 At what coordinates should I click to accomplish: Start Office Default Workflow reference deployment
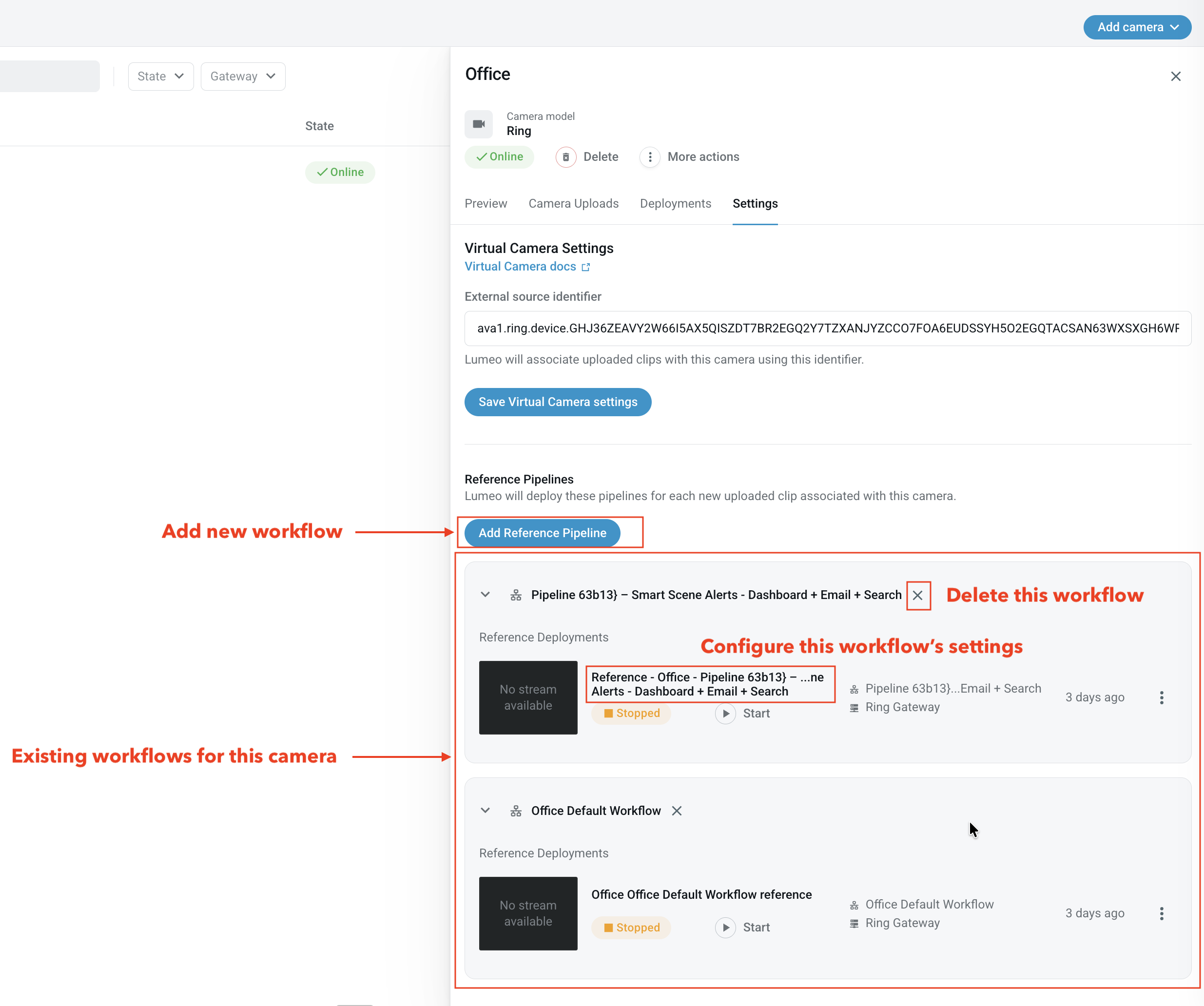point(725,927)
